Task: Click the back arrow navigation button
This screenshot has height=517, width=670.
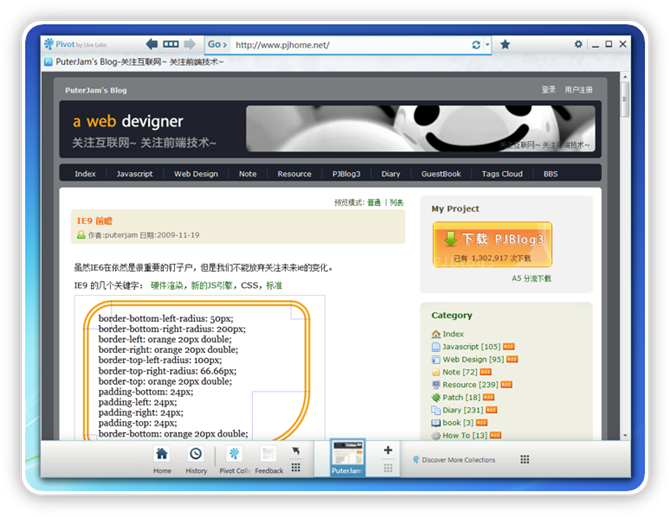Action: (x=152, y=44)
